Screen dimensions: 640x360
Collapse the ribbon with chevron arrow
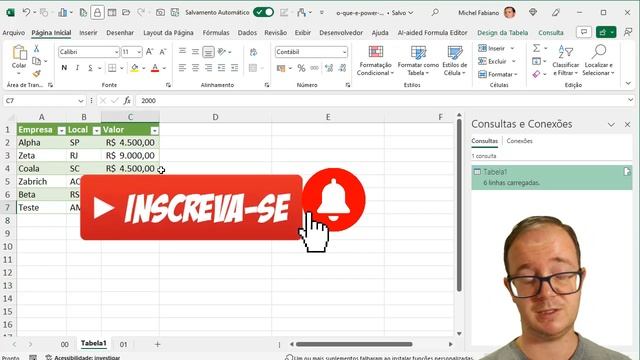(x=628, y=83)
